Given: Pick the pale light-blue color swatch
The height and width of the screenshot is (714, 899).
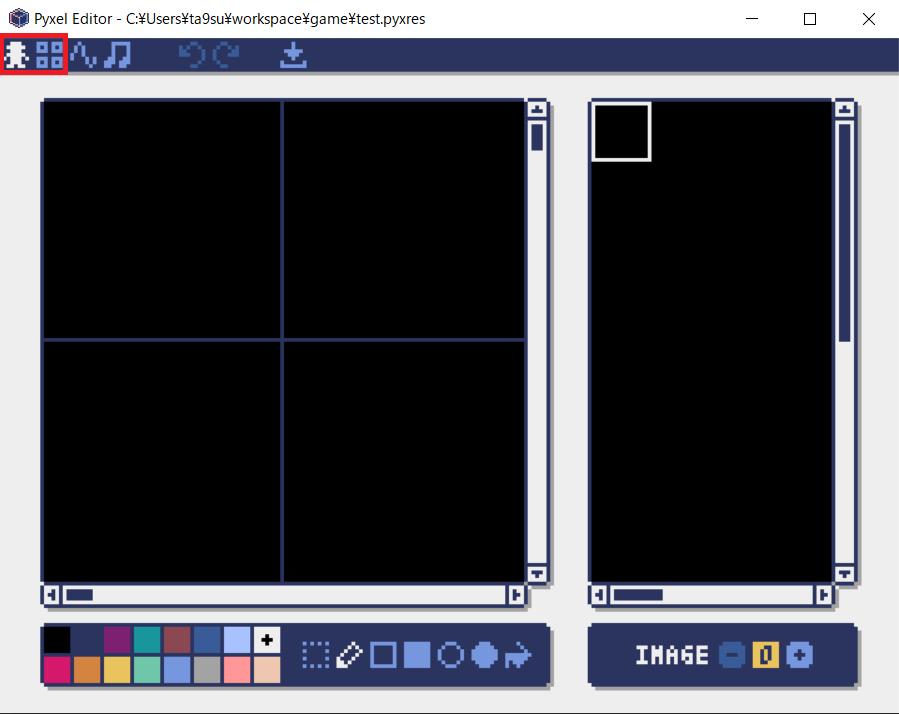Looking at the screenshot, I should tap(237, 640).
